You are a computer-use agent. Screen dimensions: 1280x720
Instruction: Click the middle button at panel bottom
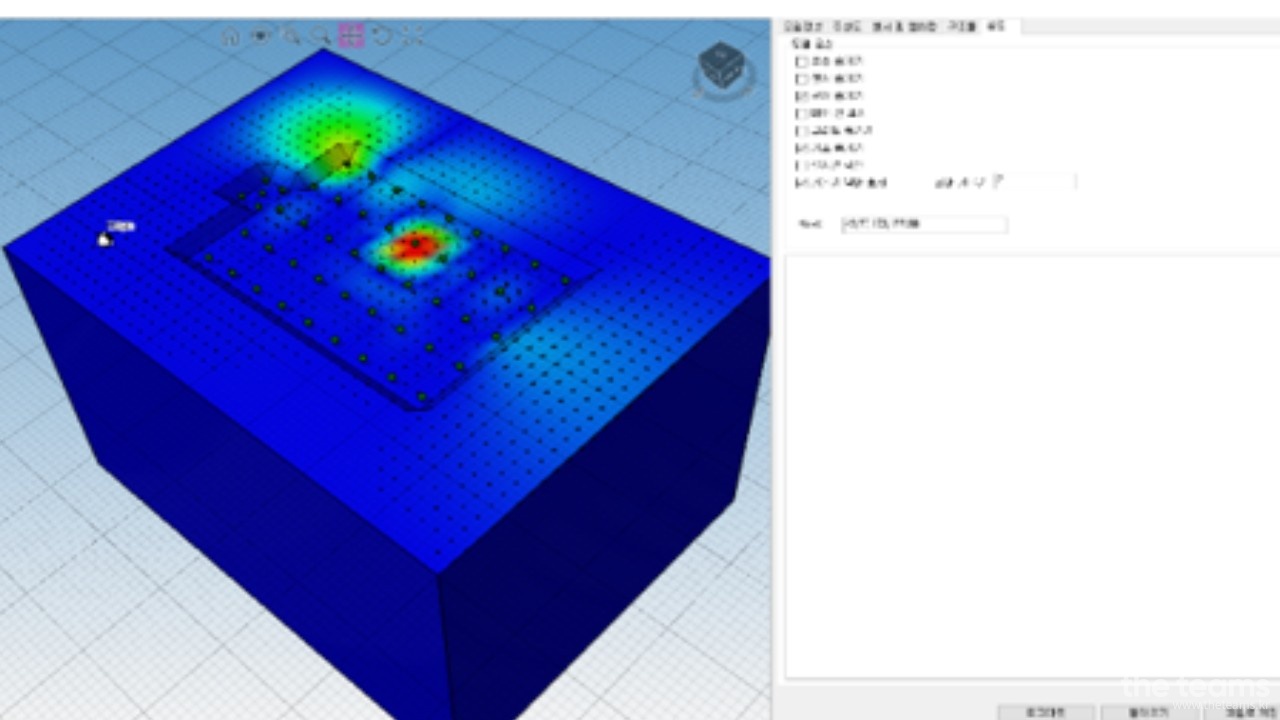coord(1147,712)
